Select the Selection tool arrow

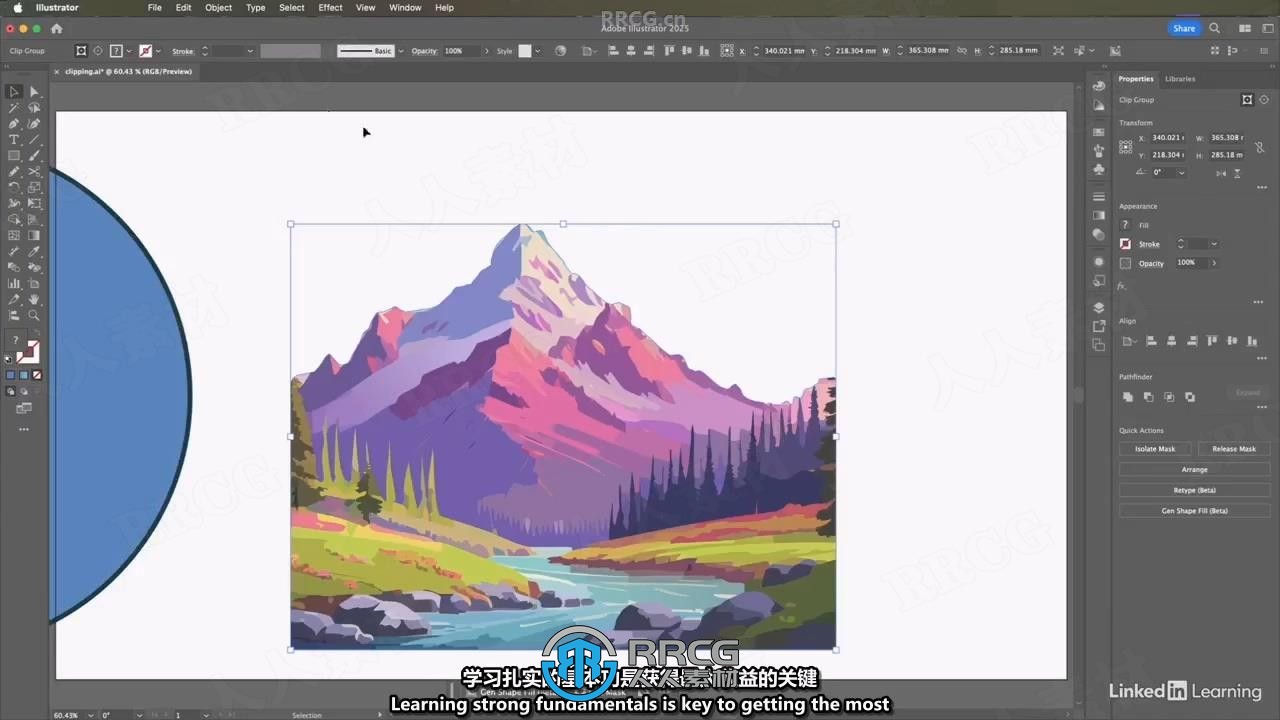[14, 92]
